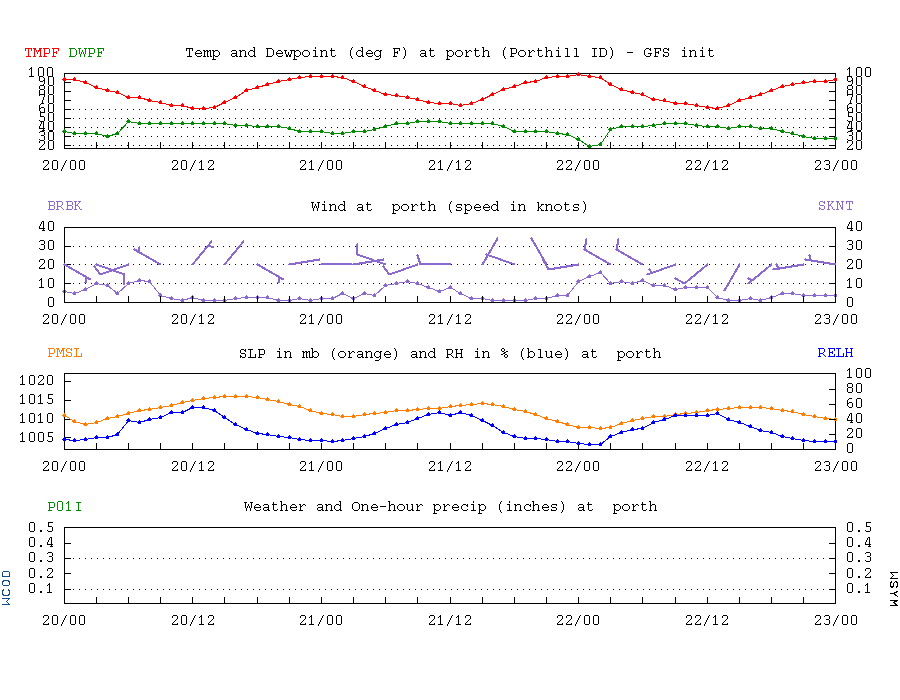Image resolution: width=900 pixels, height=700 pixels.
Task: Select the purple BRBK wind barb label
Action: click(x=64, y=206)
